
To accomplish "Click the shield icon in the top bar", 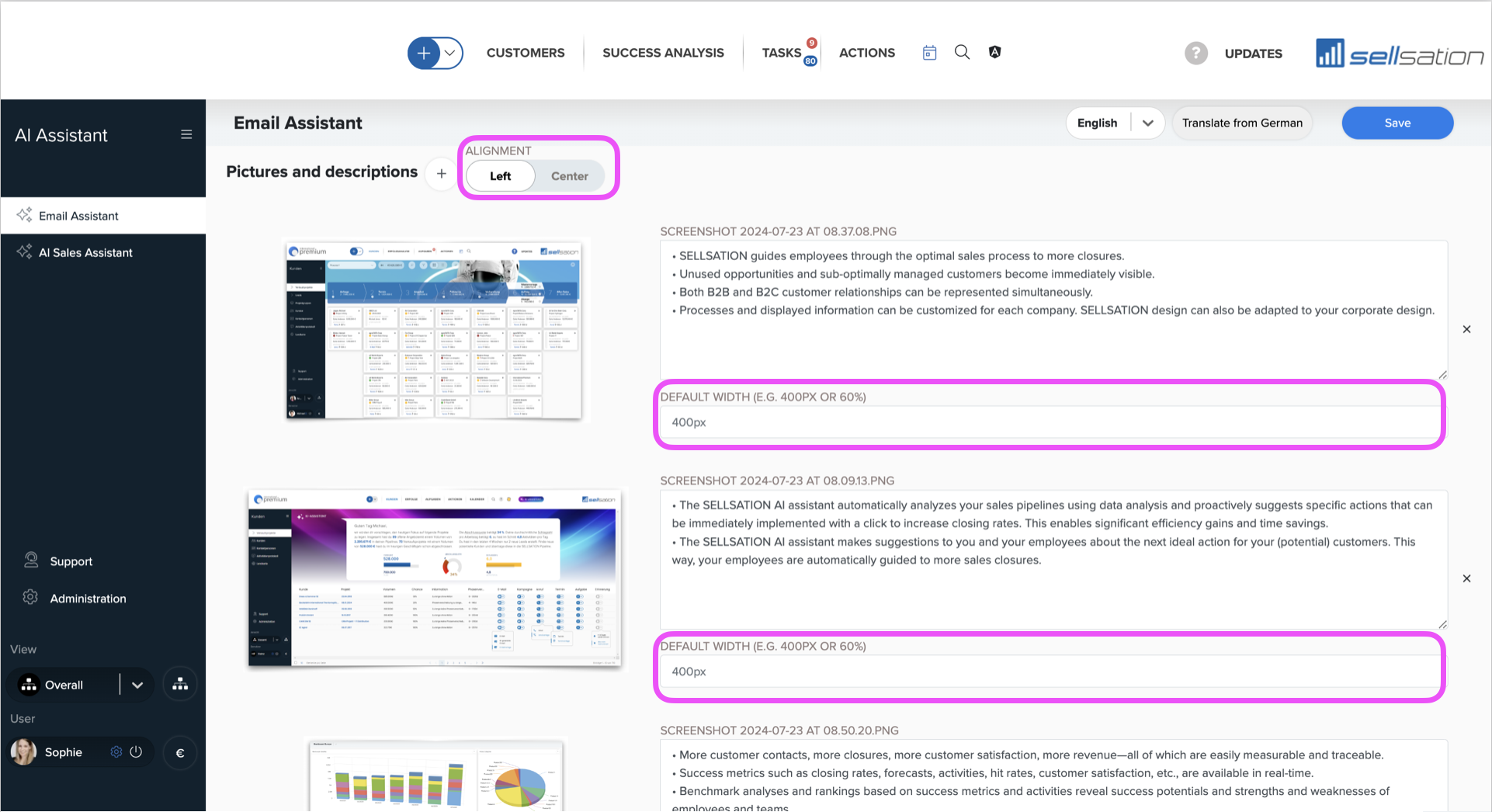I will coord(994,52).
